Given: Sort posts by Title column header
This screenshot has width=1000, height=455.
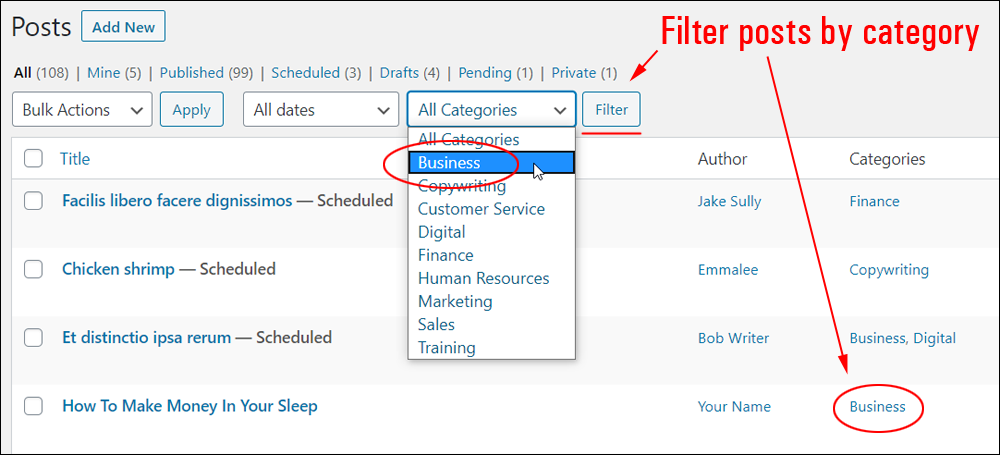Looking at the screenshot, I should (75, 158).
